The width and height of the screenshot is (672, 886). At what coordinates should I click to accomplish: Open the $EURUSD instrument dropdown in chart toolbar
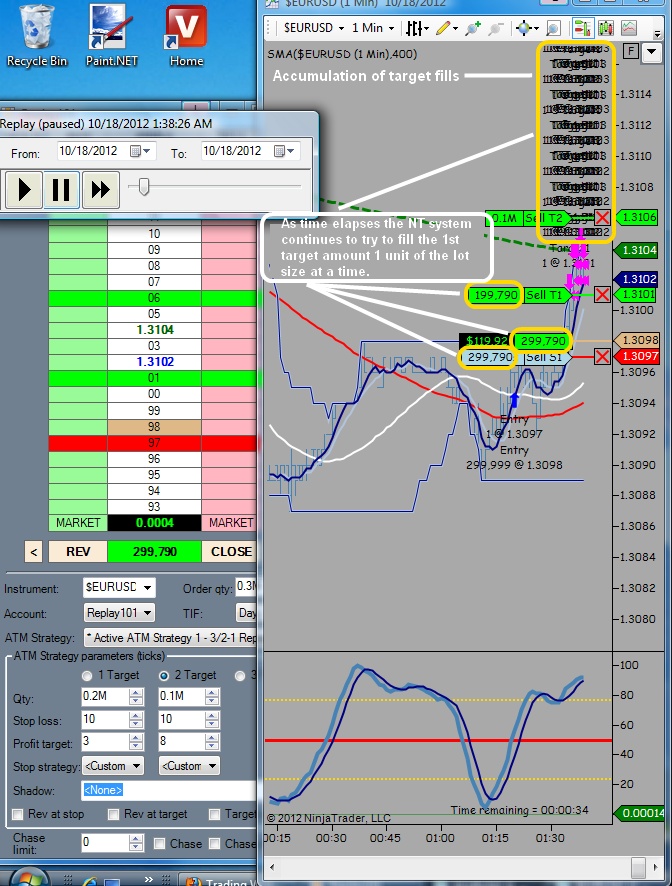314,28
